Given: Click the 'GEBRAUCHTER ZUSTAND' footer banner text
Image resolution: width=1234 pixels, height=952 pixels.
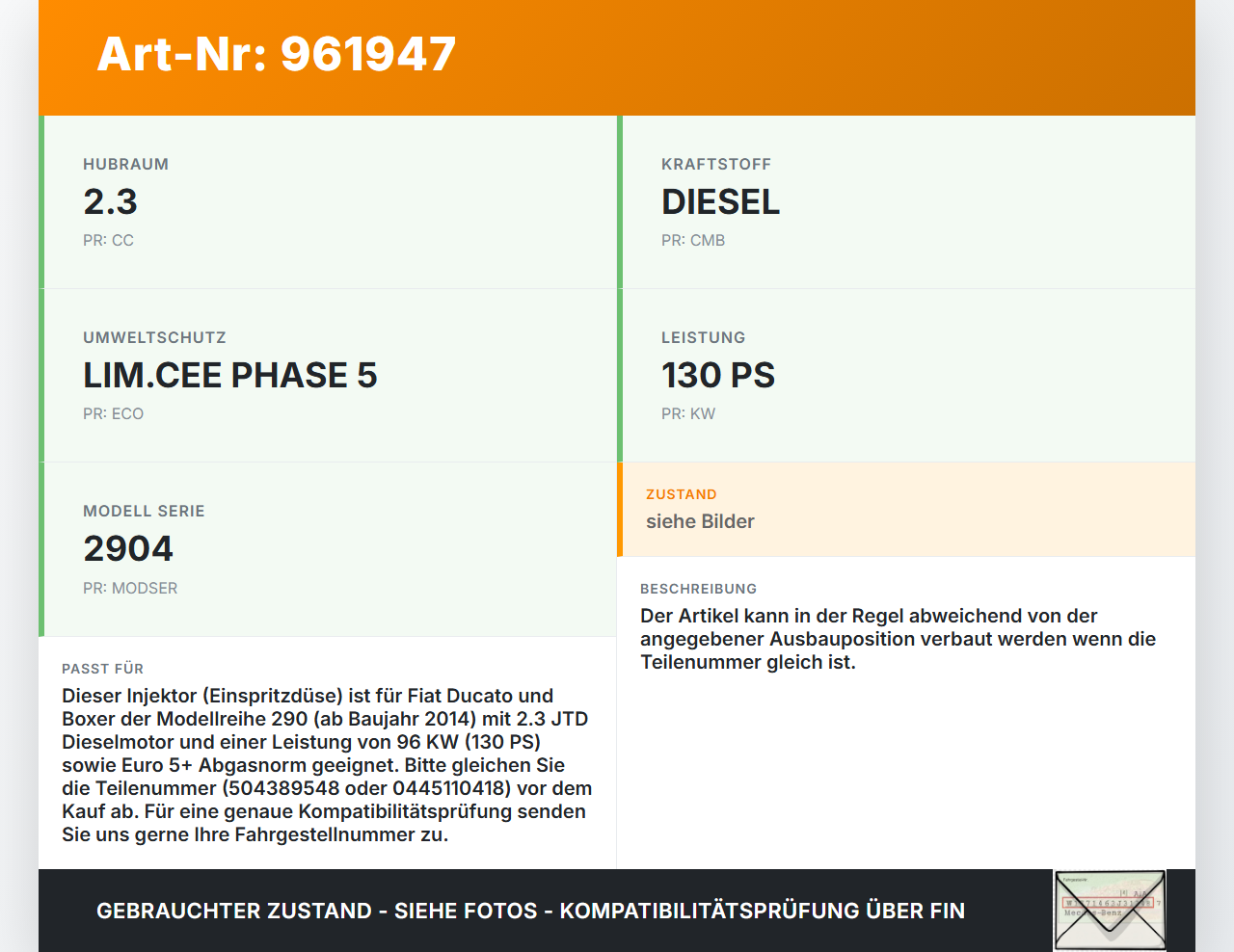Looking at the screenshot, I should [x=530, y=911].
